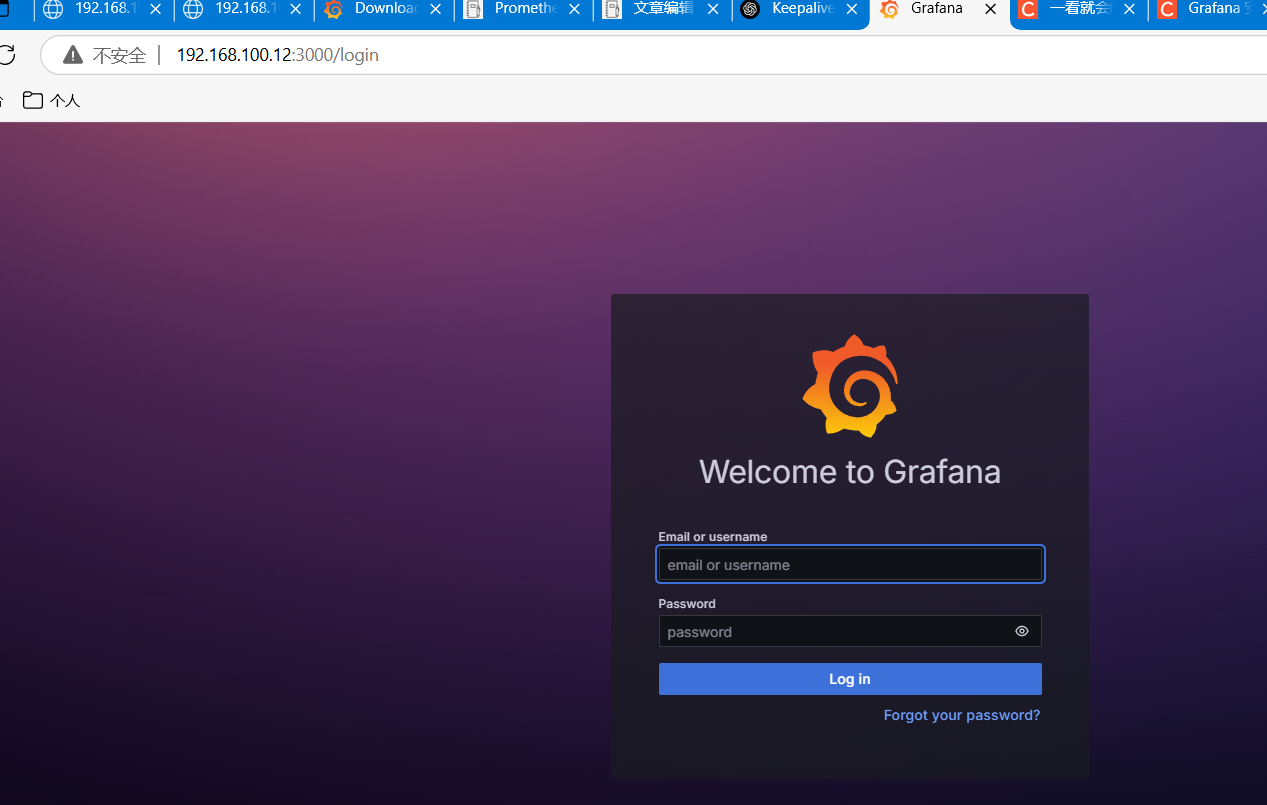Click the Password label text
Screen dimensions: 1267x805
pyautogui.click(x=687, y=604)
